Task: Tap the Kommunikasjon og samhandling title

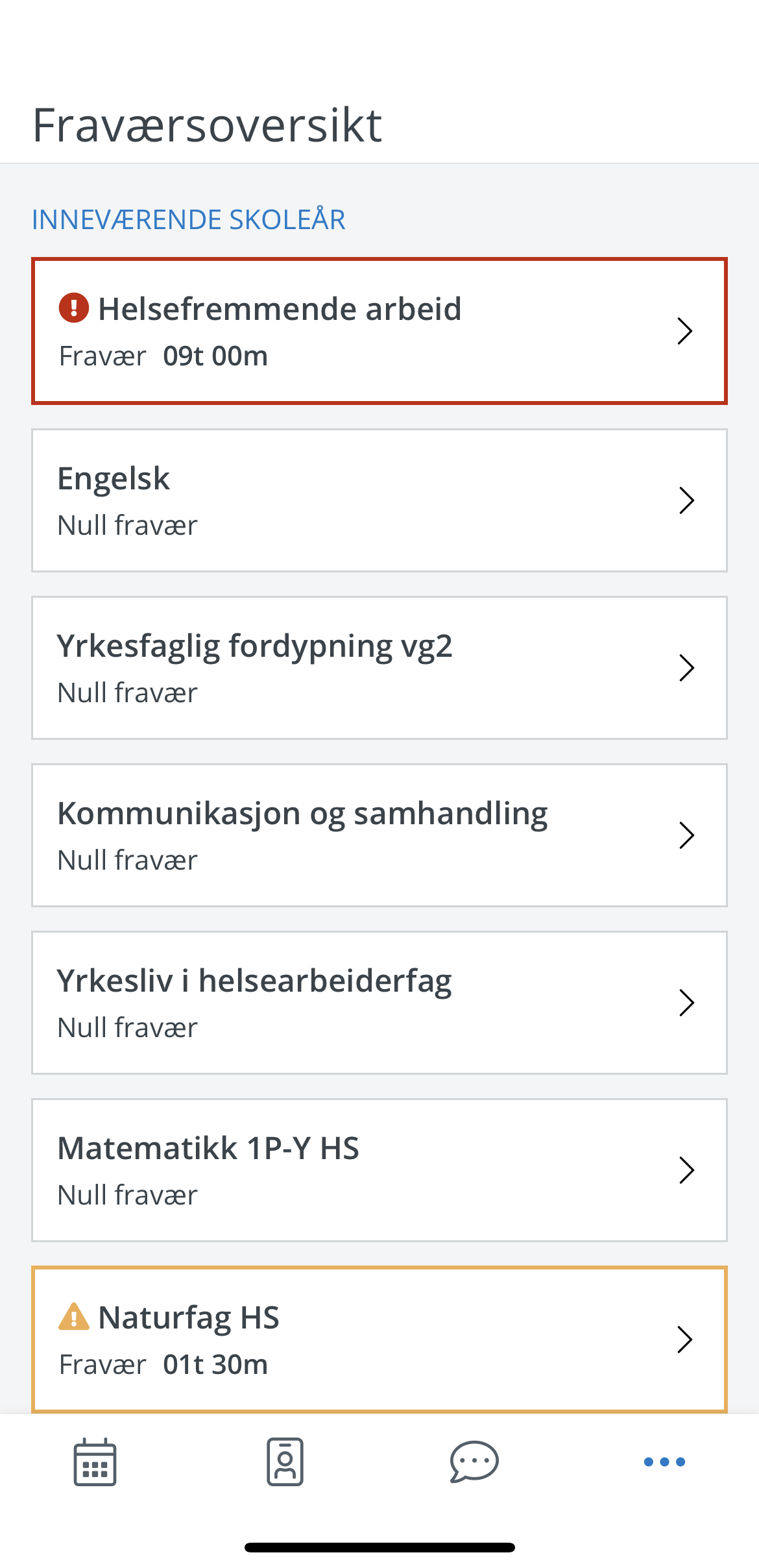Action: pyautogui.click(x=302, y=814)
